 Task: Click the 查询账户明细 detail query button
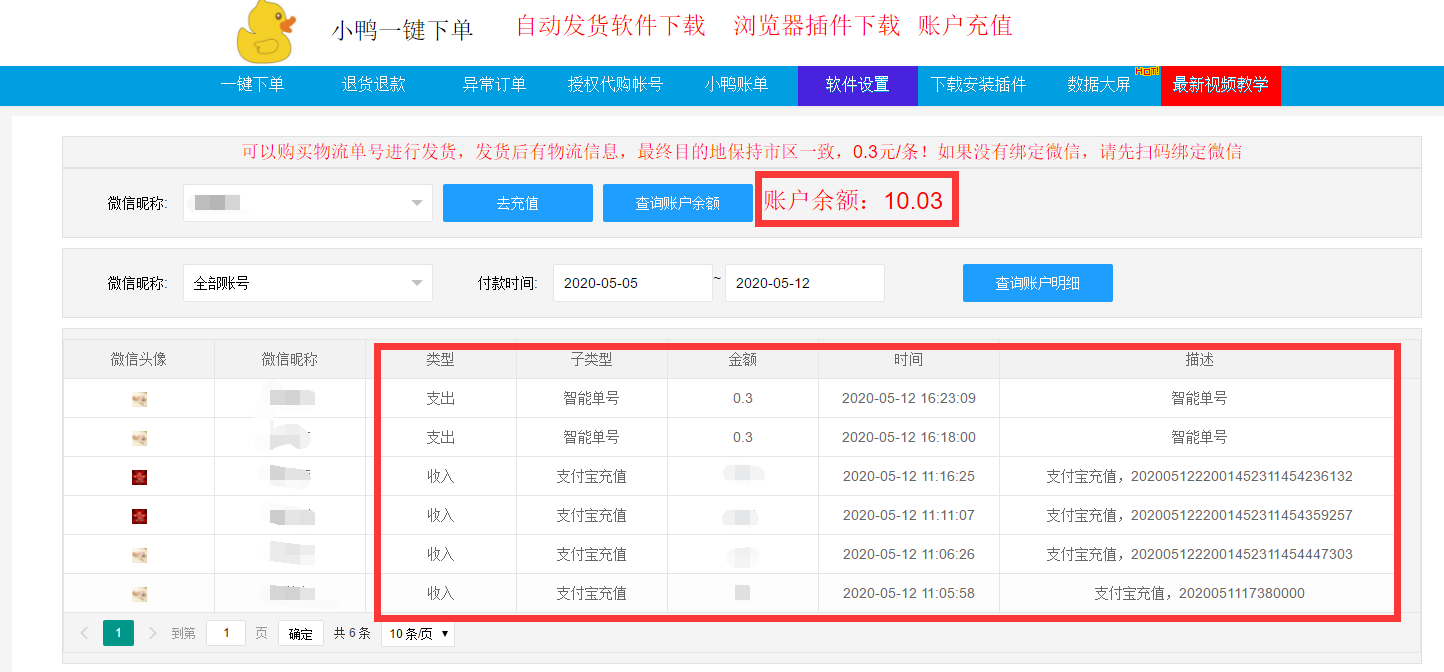click(x=1037, y=283)
